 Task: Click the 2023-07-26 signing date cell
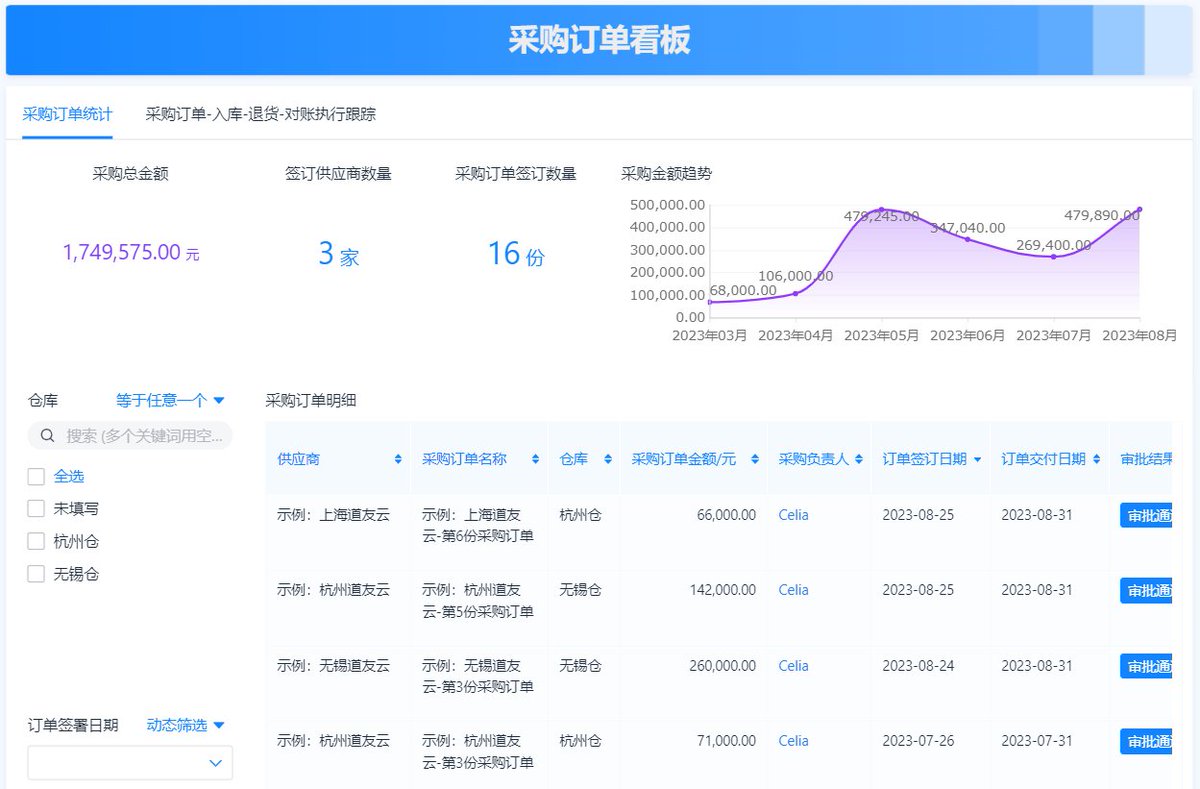(917, 741)
